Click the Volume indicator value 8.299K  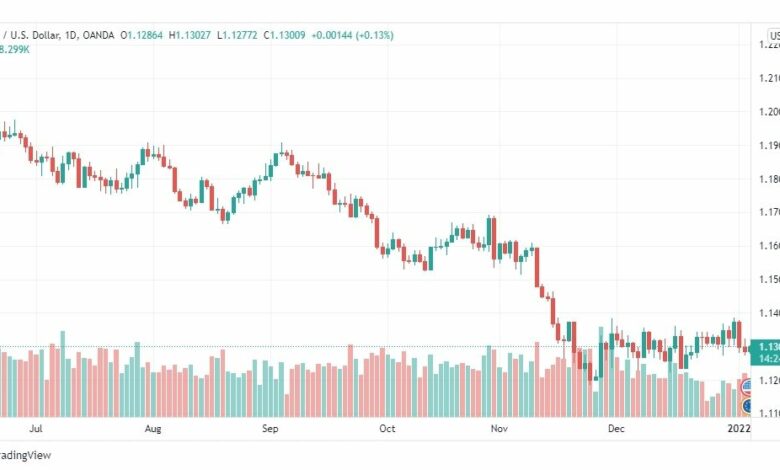[14, 49]
